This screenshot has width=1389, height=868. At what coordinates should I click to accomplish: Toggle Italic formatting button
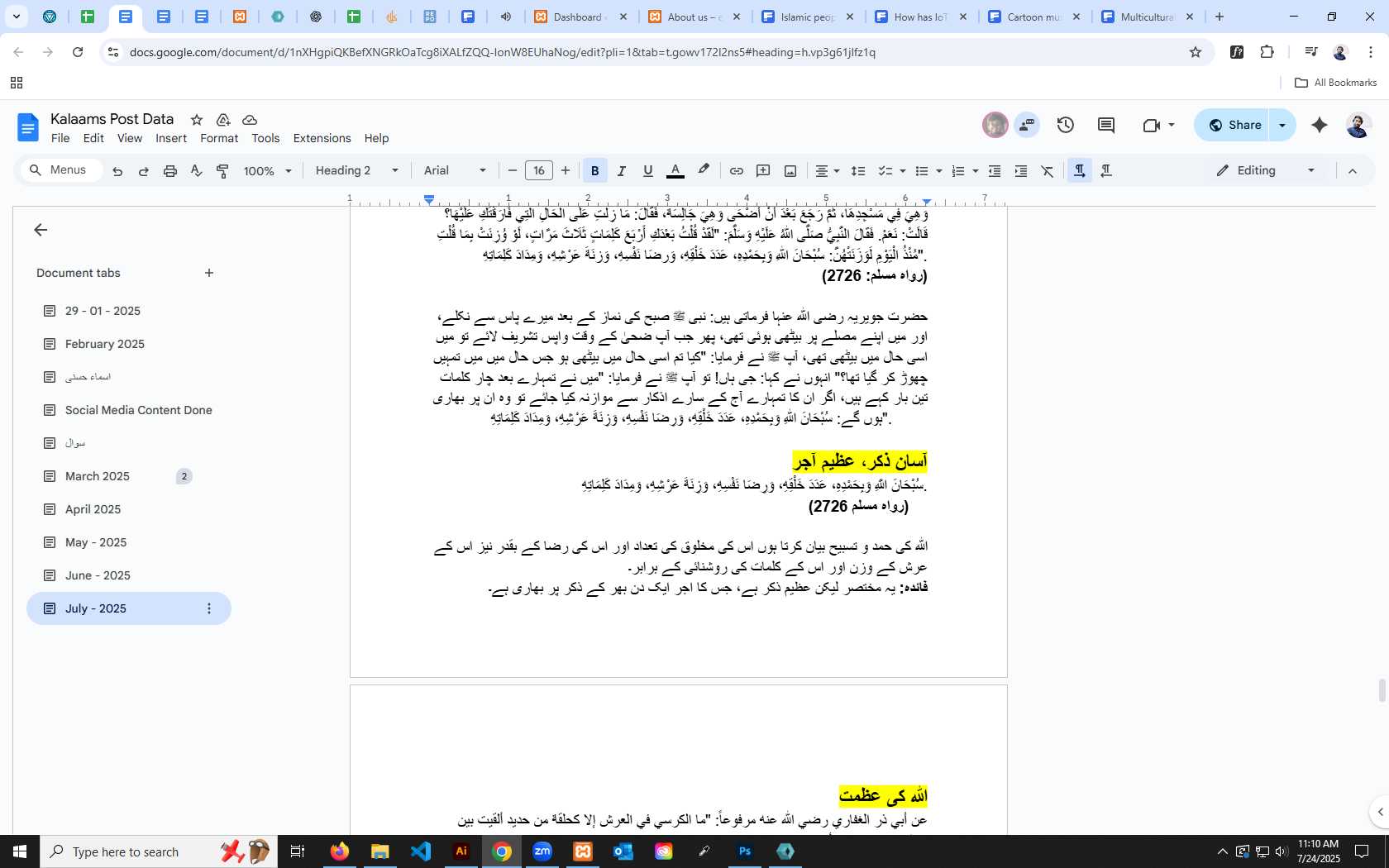[622, 171]
